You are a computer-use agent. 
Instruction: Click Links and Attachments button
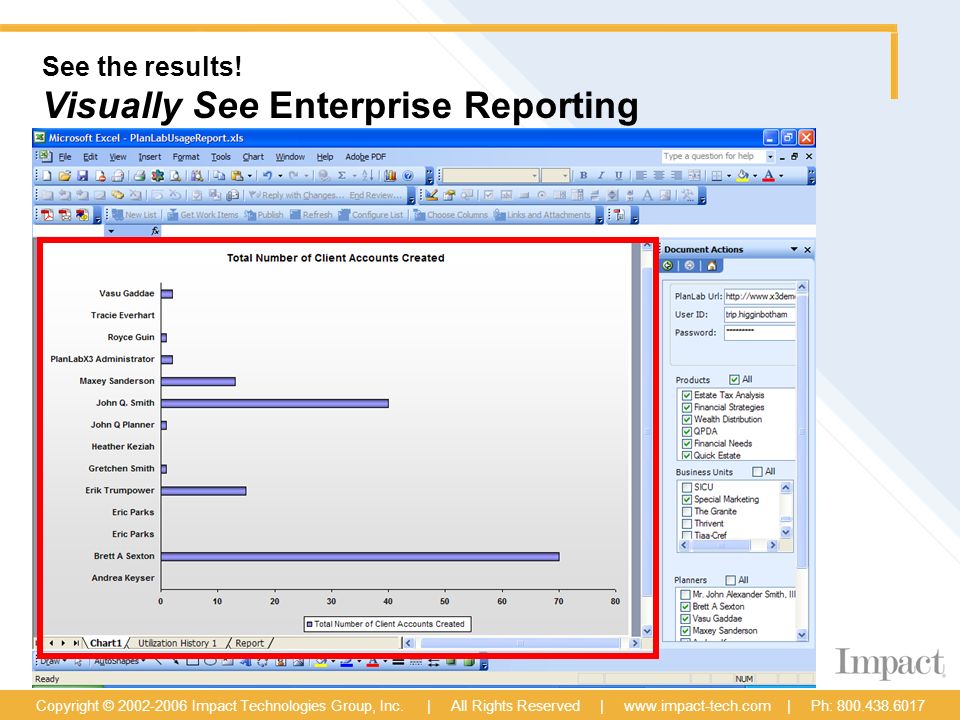(x=542, y=215)
